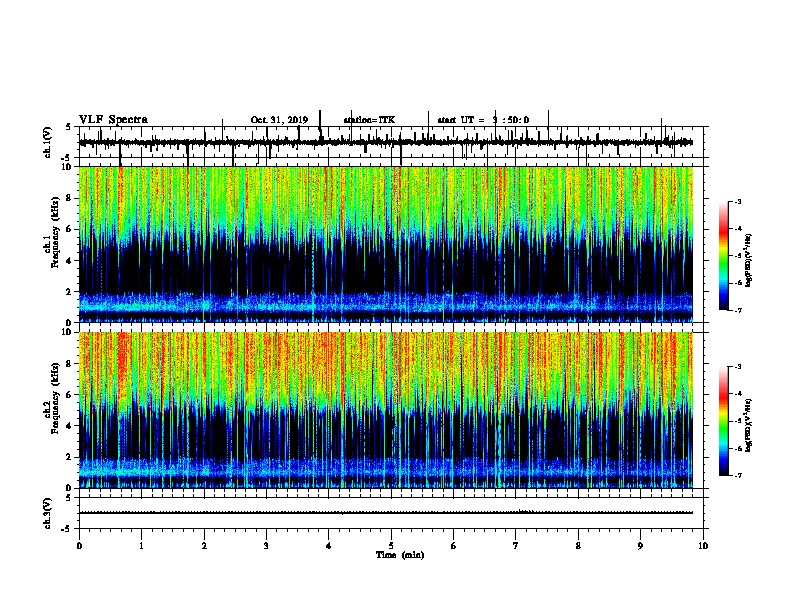
Task: Click the time axis tick label '5'
Action: coord(391,546)
